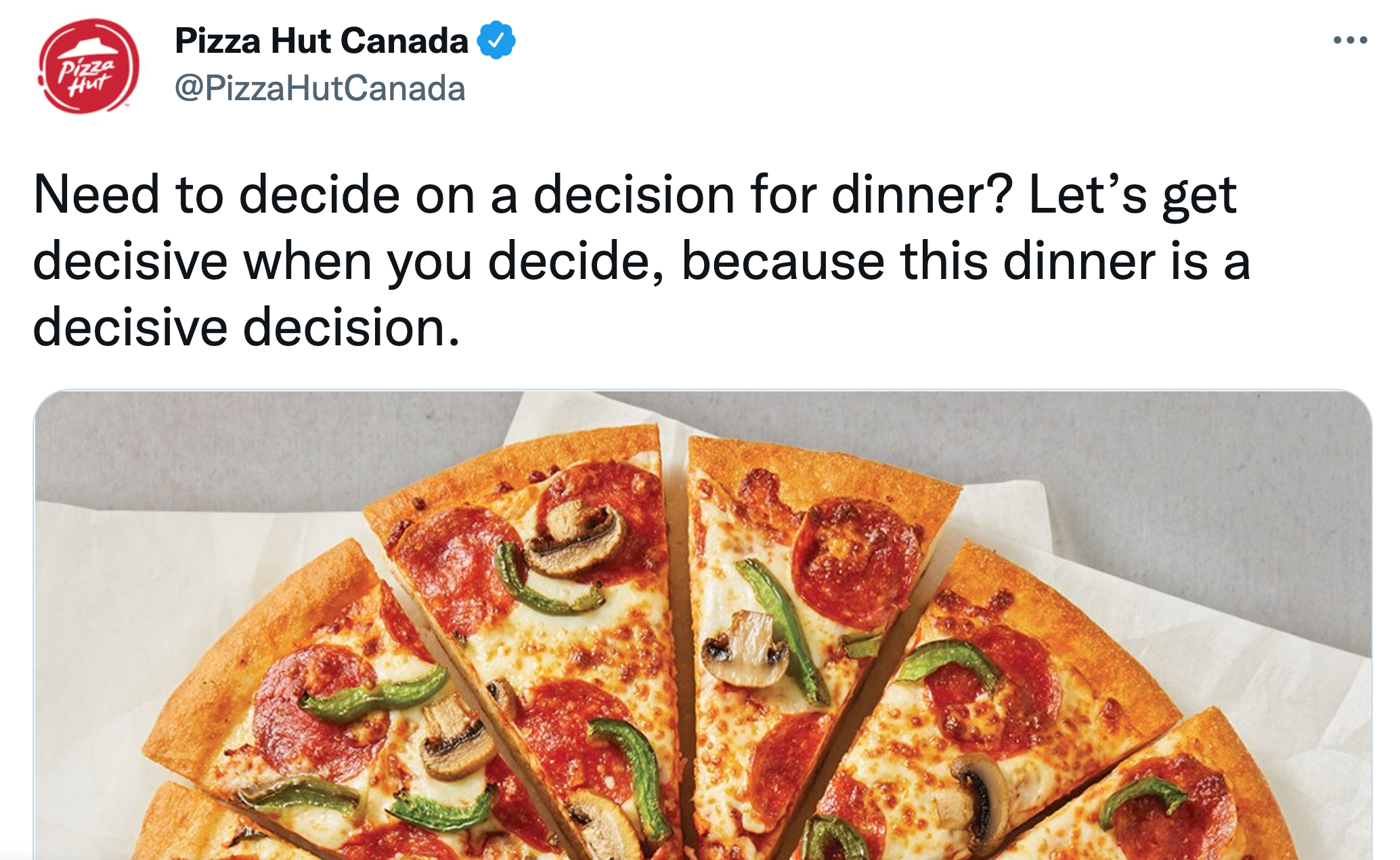The width and height of the screenshot is (1400, 860).
Task: Click the @PizzaHutCanada handle
Action: pos(320,89)
